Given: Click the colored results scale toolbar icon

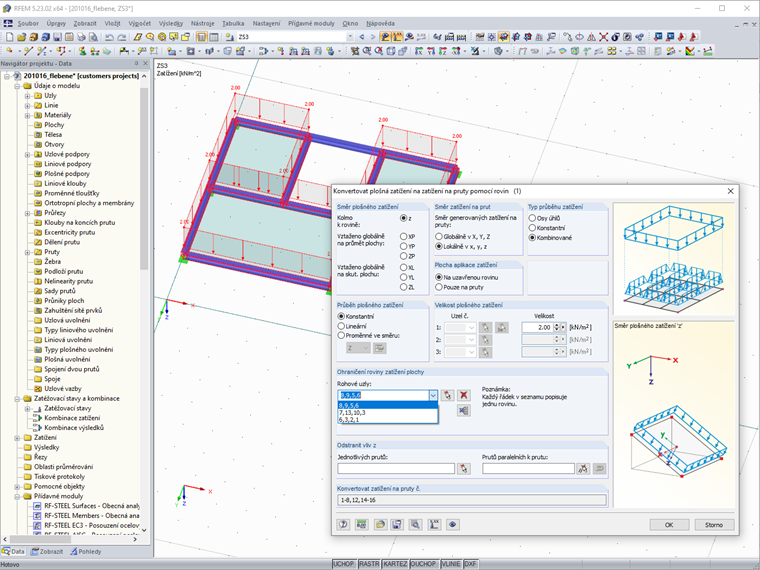Looking at the screenshot, I should [x=690, y=51].
